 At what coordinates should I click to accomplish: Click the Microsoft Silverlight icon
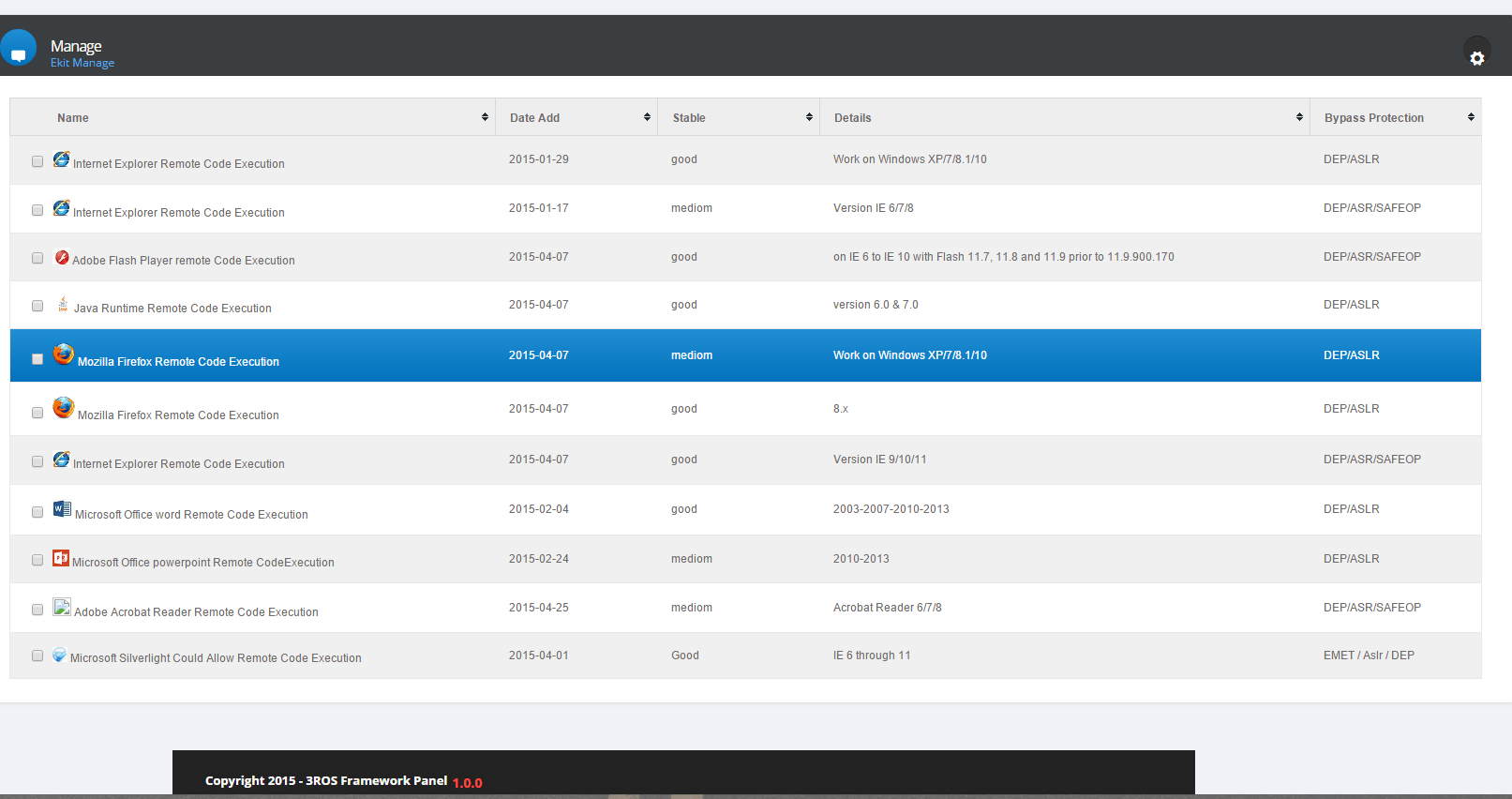click(x=60, y=655)
